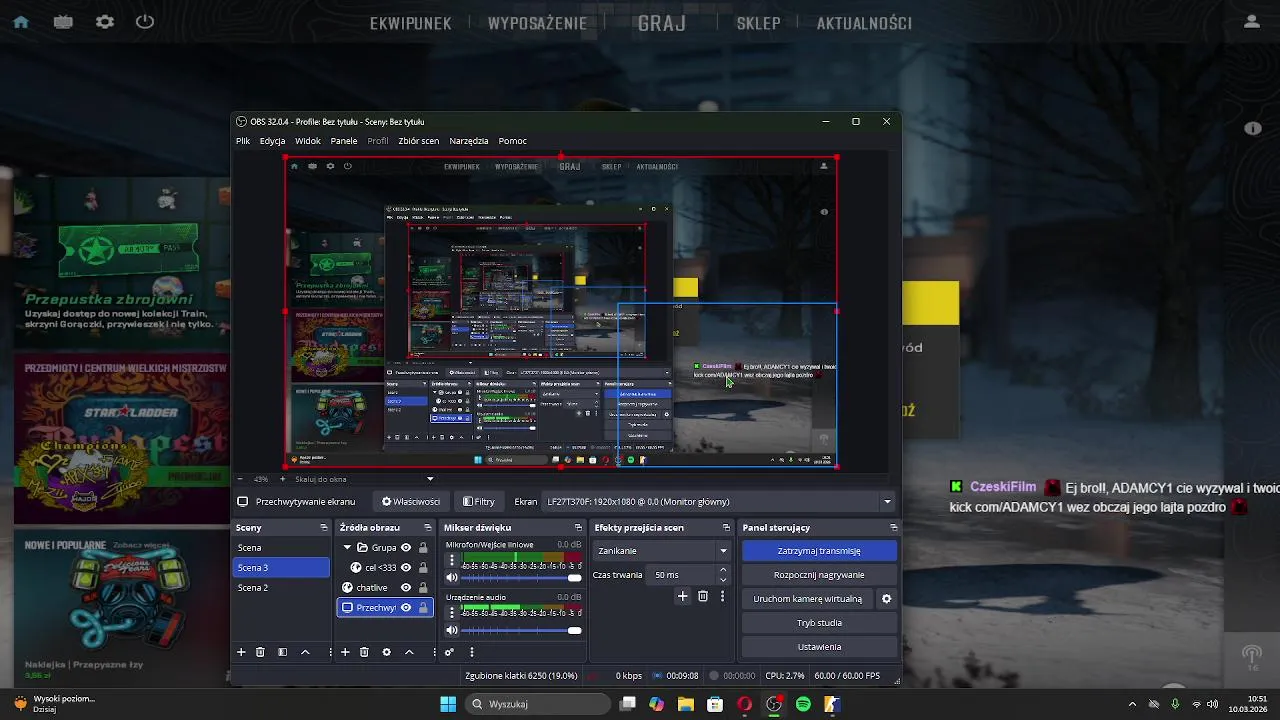This screenshot has height=720, width=1280.
Task: Click Rozpocznij nagrywanie button
Action: point(819,575)
